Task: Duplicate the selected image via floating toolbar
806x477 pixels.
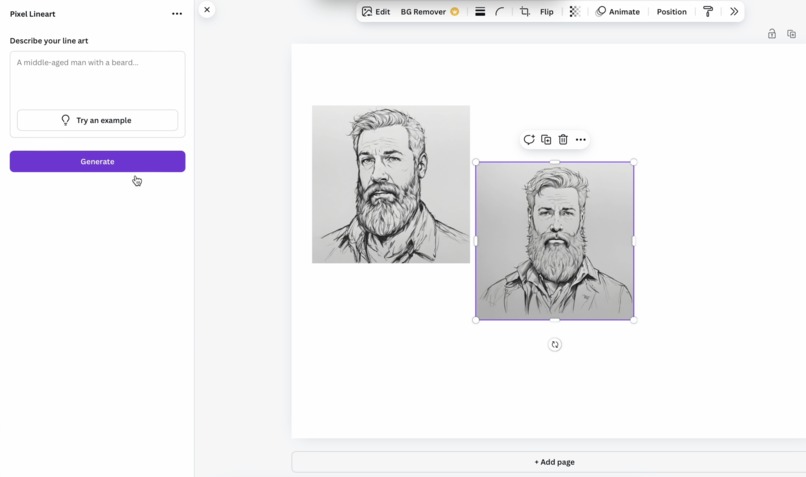Action: tap(546, 139)
